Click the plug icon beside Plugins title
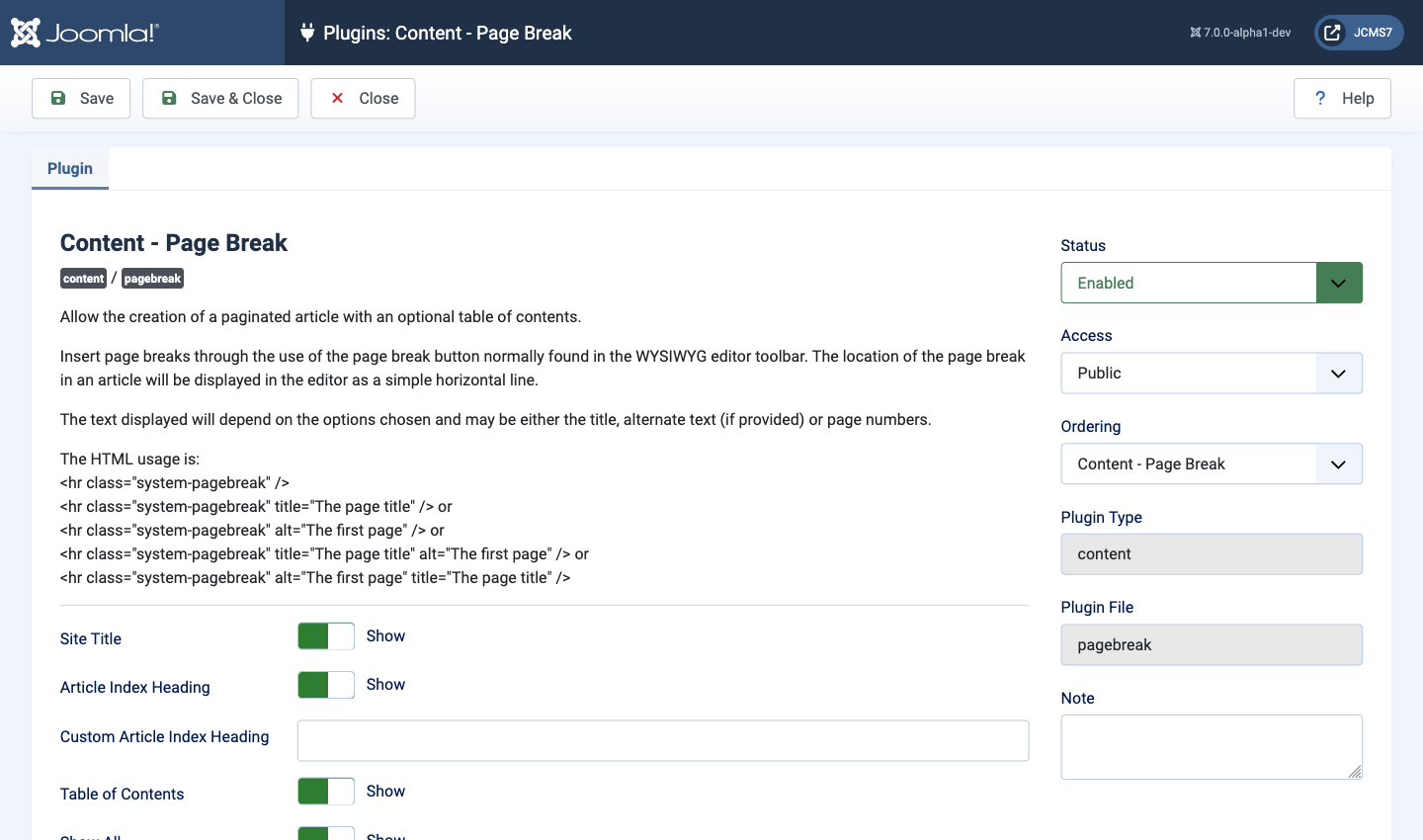 pyautogui.click(x=307, y=33)
